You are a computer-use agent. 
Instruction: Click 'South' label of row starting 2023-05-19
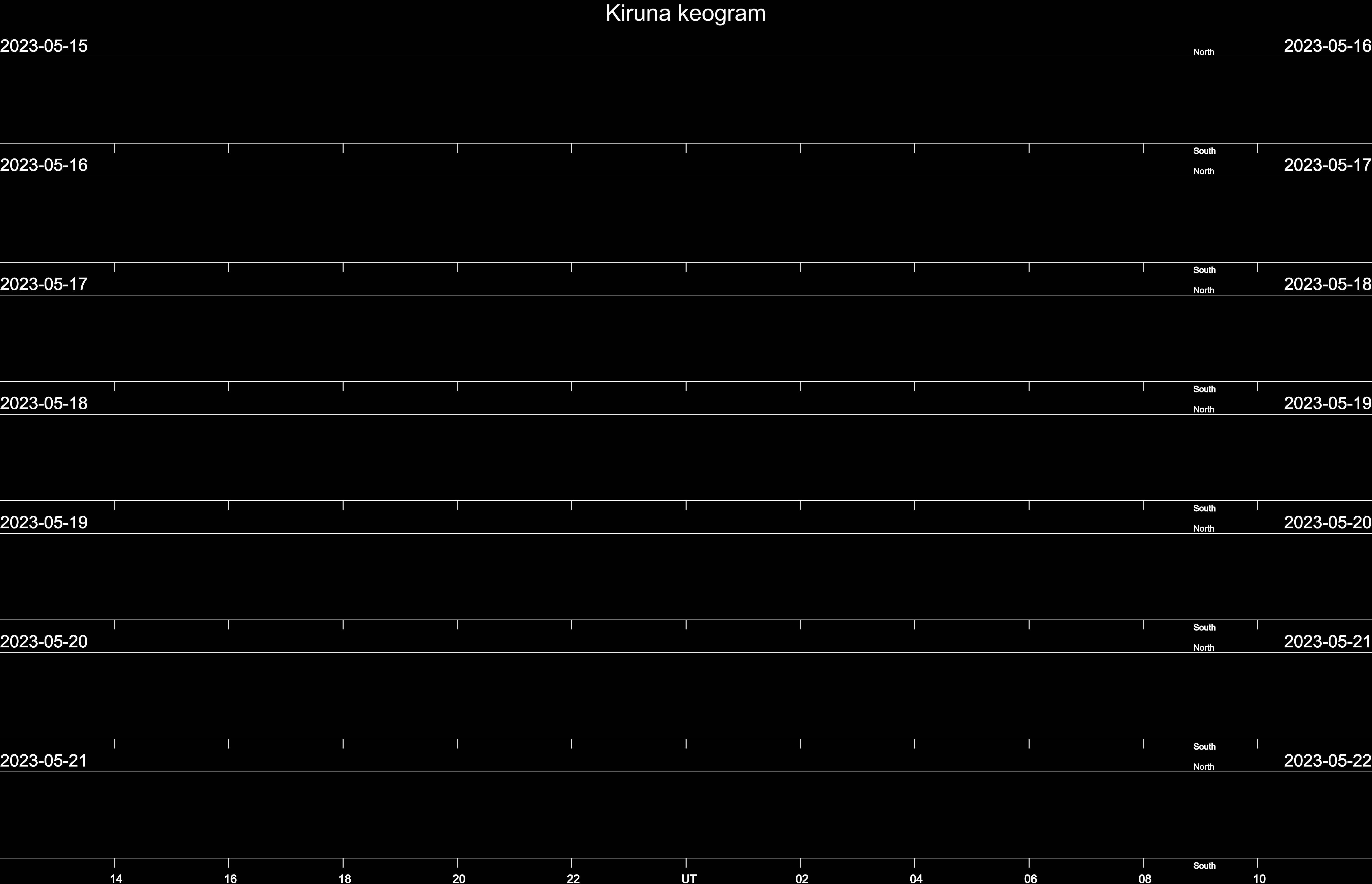tap(1205, 627)
